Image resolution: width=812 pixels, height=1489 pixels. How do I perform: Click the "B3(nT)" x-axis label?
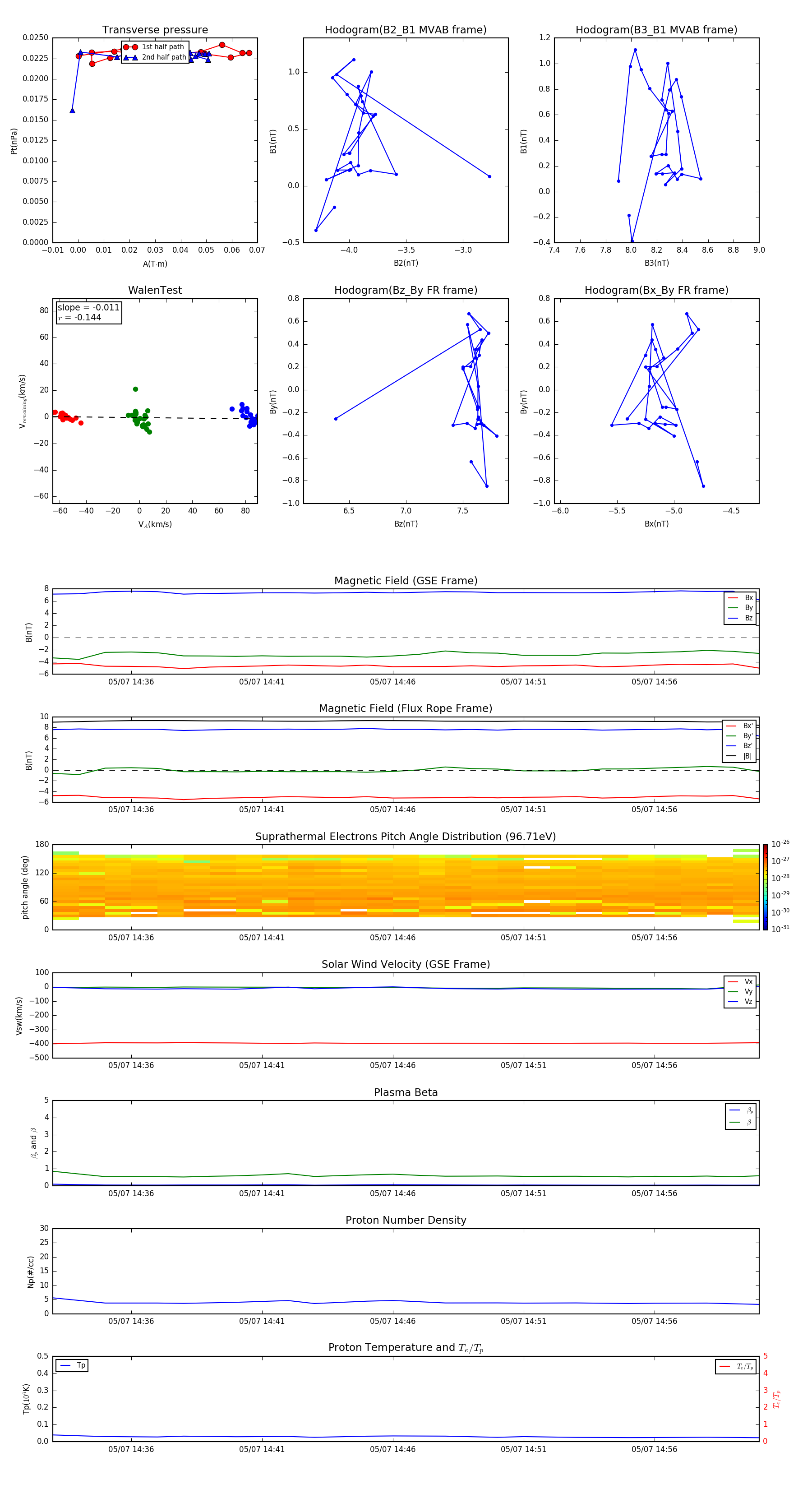pyautogui.click(x=656, y=263)
